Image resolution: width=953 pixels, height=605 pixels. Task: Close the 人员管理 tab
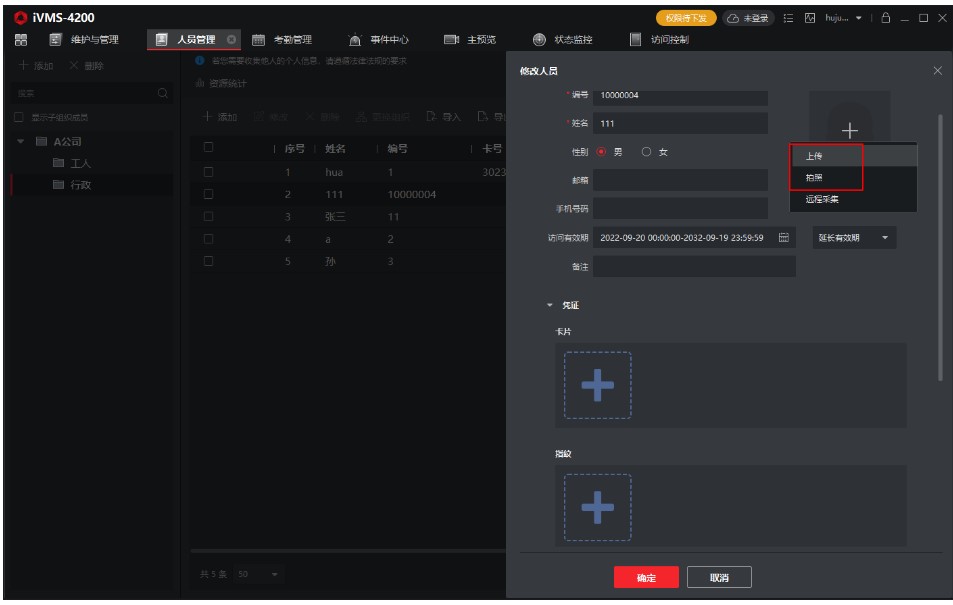pos(232,40)
